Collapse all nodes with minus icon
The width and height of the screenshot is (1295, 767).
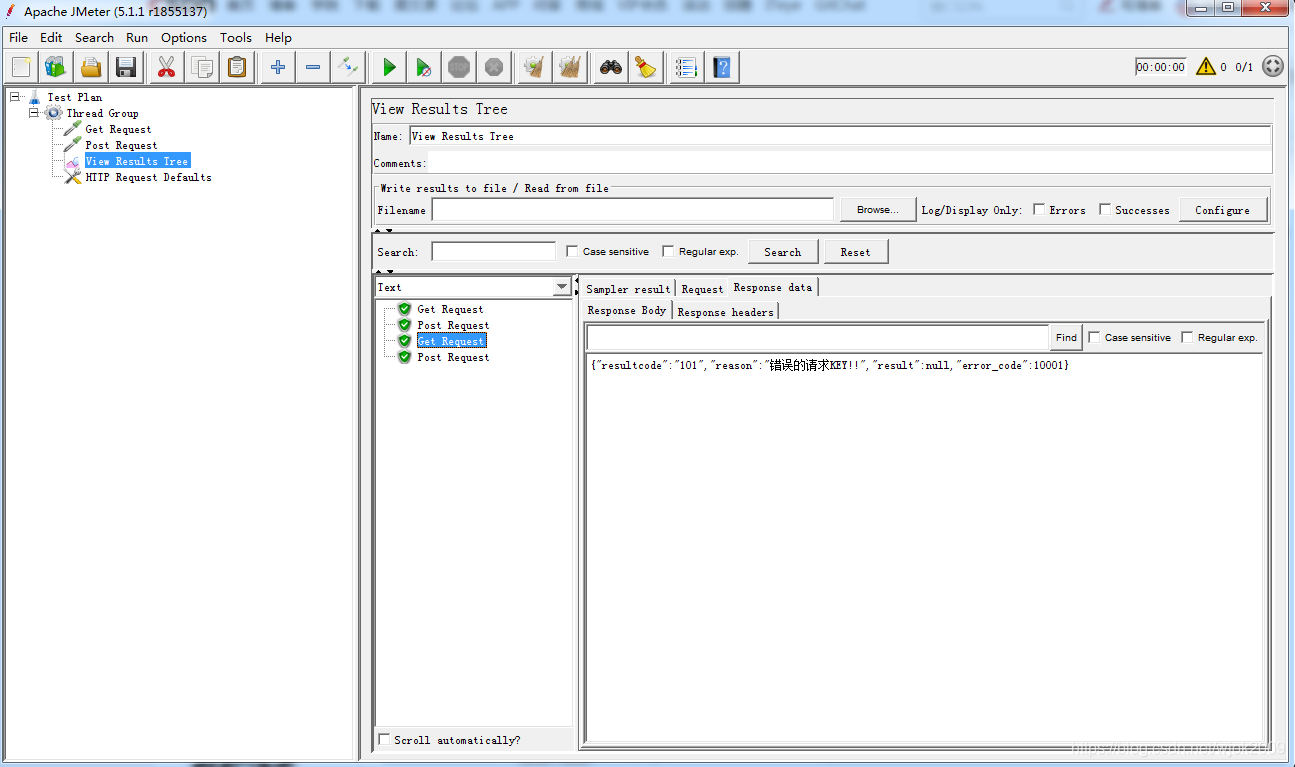[x=313, y=67]
